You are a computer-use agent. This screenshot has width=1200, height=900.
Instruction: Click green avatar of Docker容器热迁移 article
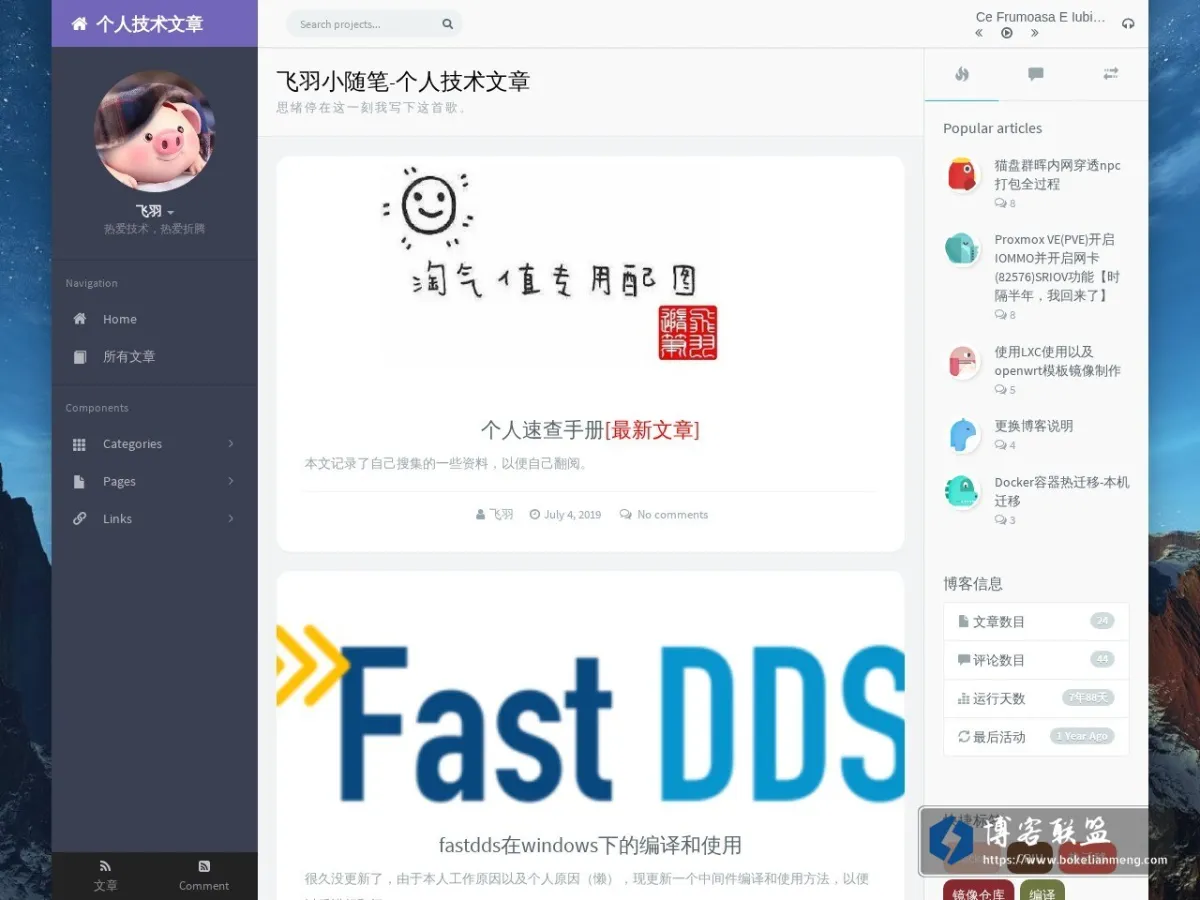click(x=962, y=491)
